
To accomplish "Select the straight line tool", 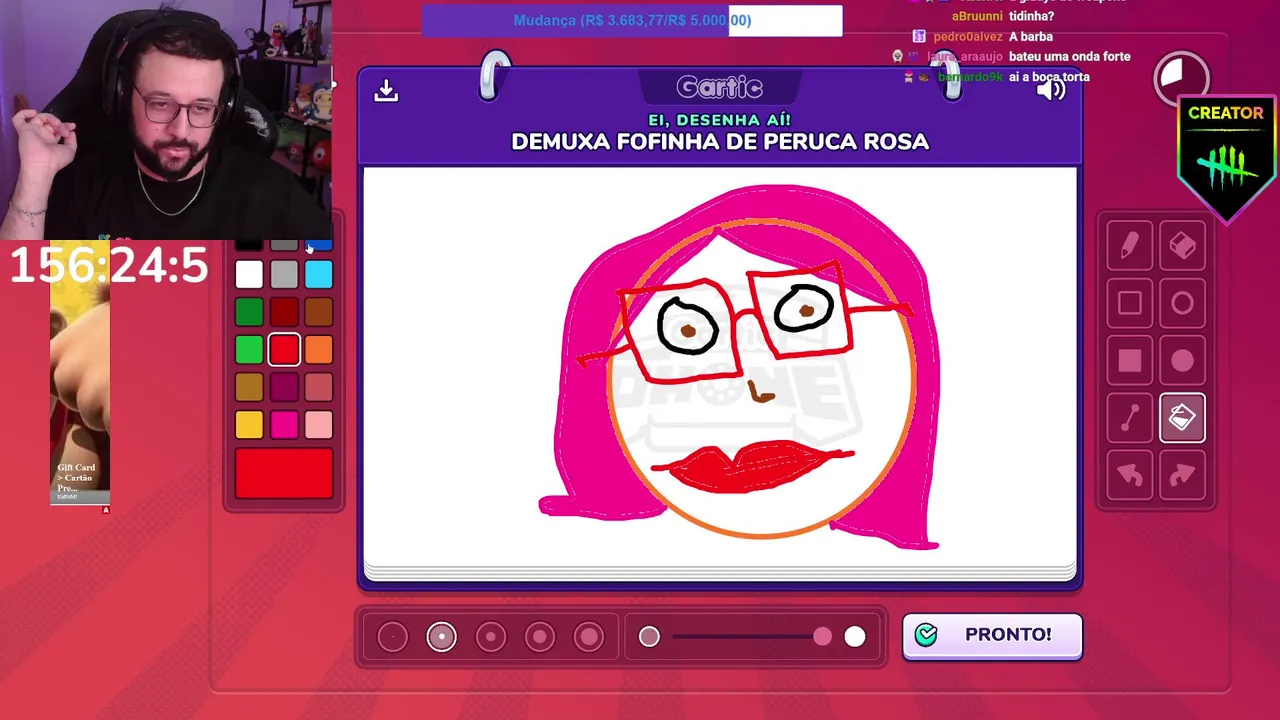I will (1129, 419).
